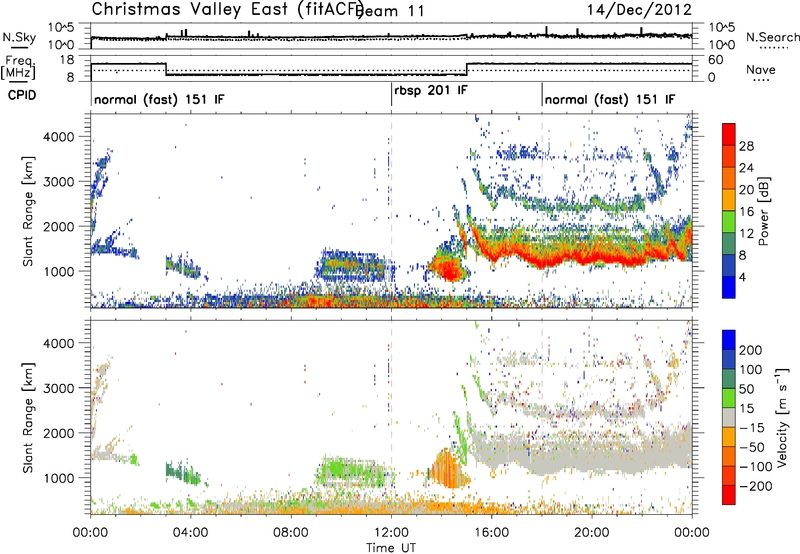Click the '4000' range tick in the power panel
The height and width of the screenshot is (554, 800).
tap(58, 137)
